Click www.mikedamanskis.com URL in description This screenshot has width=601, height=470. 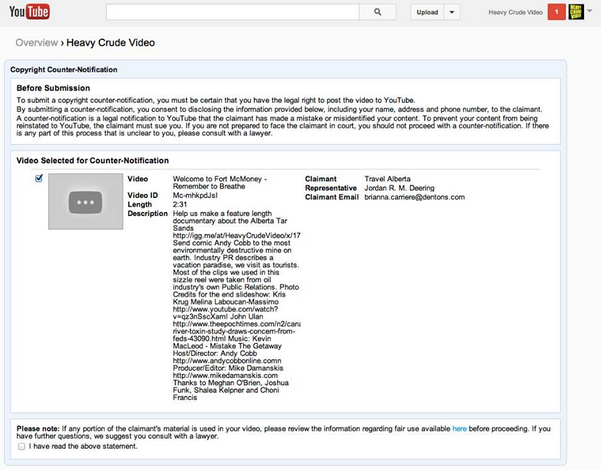225,375
